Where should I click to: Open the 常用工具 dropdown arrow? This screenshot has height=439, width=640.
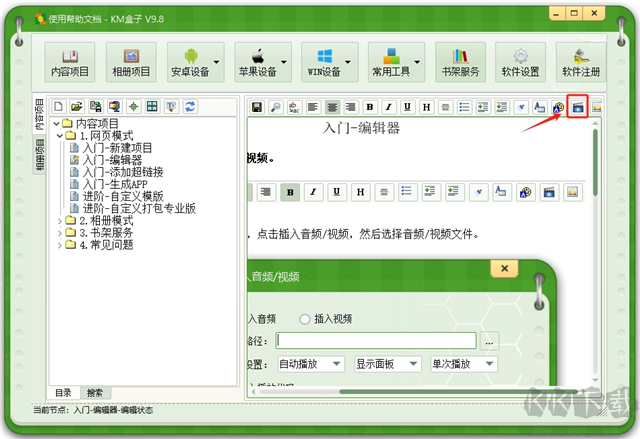pyautogui.click(x=417, y=62)
